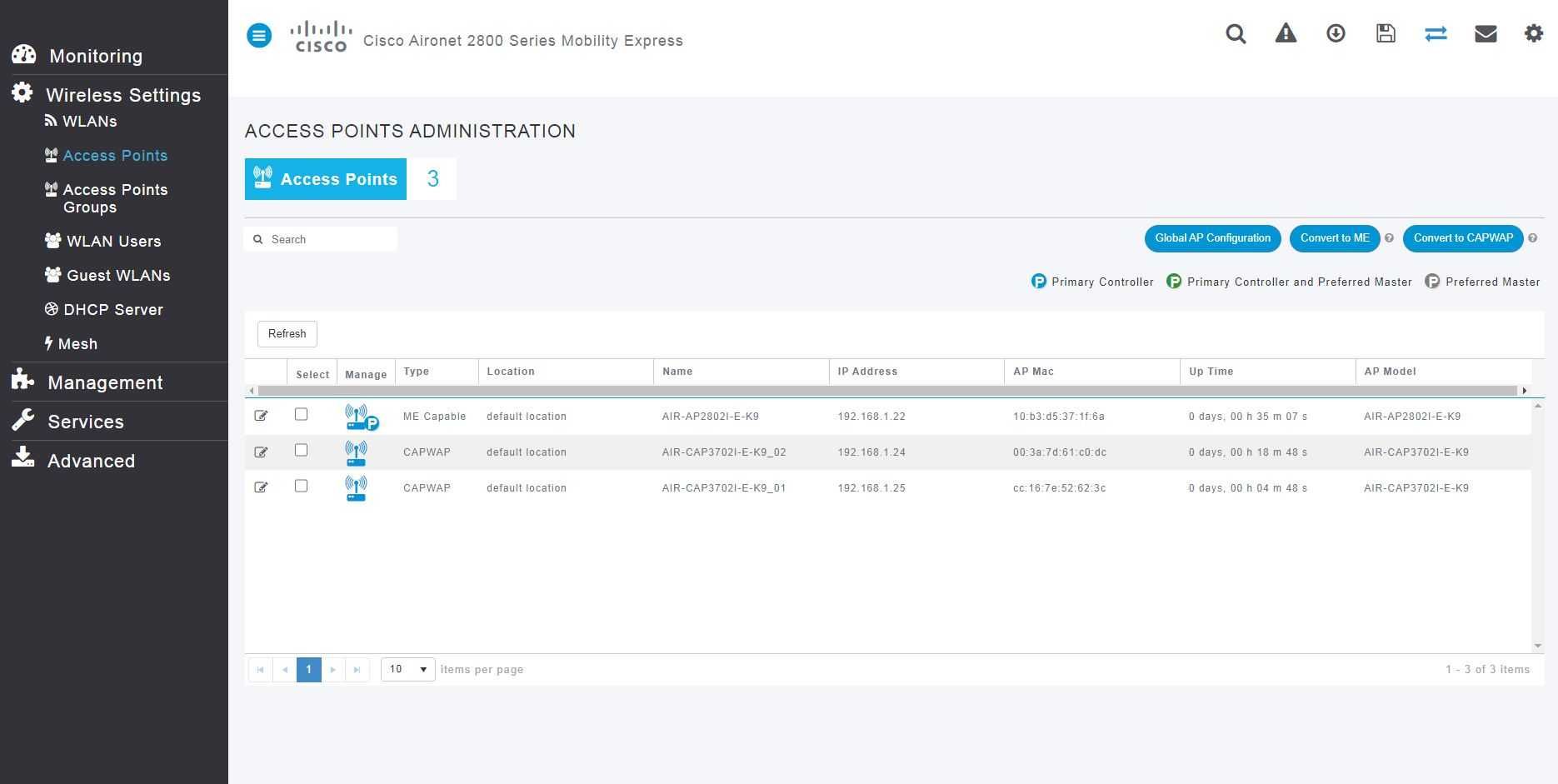Open Mesh in the sidebar
The image size is (1558, 784).
click(x=77, y=344)
